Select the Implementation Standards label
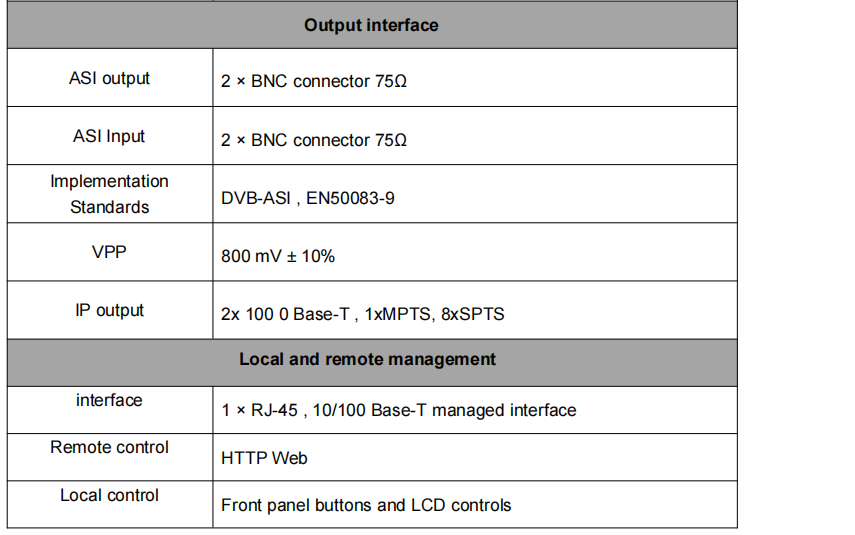 click(109, 194)
